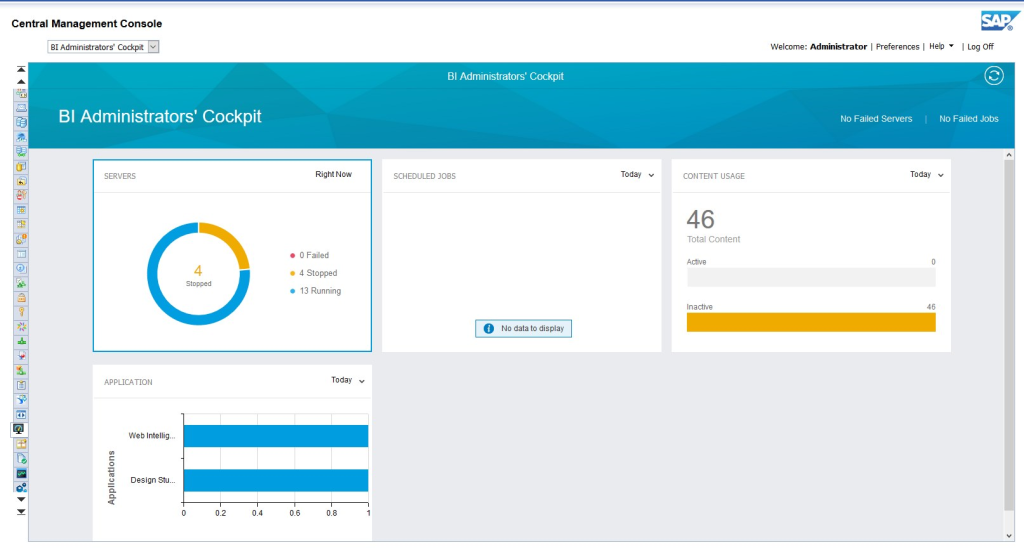Open the blue gears sidebar icon

pos(22,488)
